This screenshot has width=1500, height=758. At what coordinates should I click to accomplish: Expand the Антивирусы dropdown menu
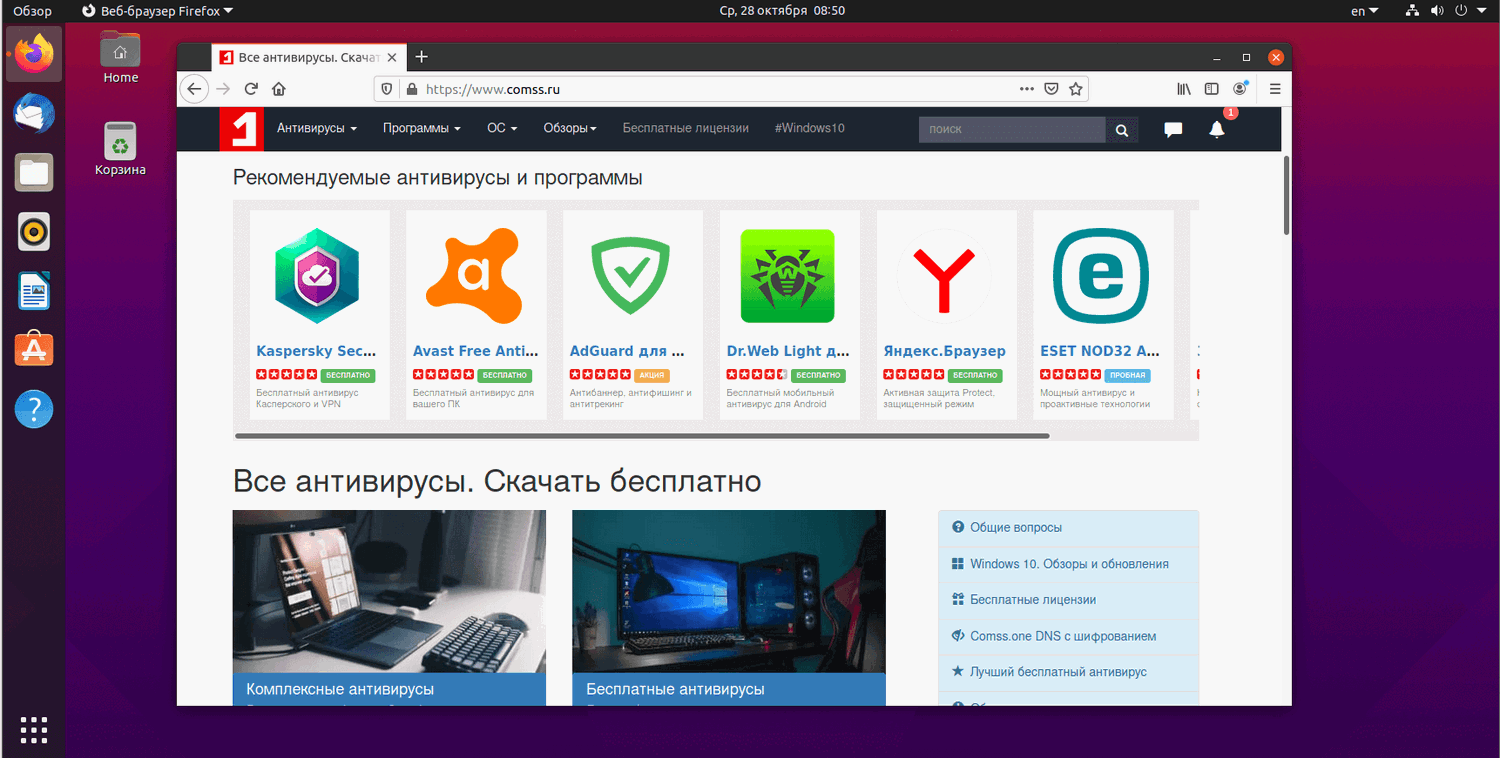pos(317,128)
